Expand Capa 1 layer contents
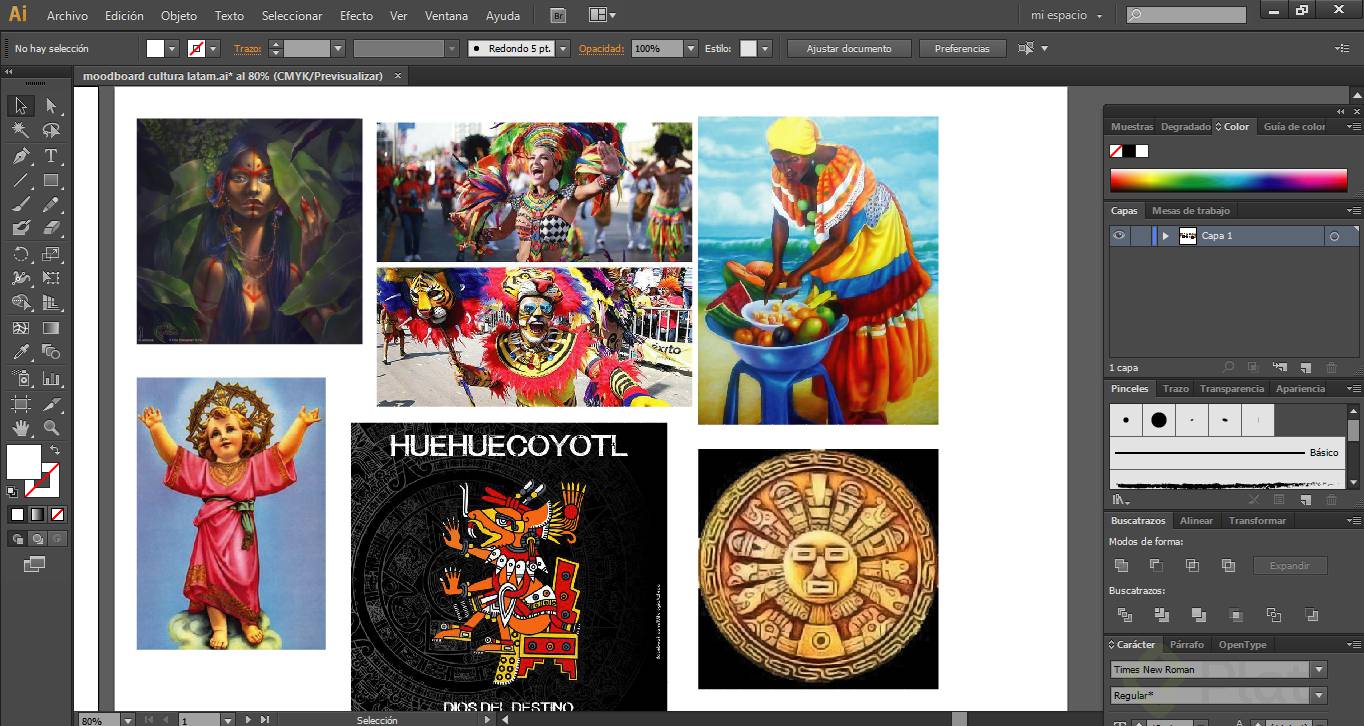This screenshot has height=726, width=1364. [1165, 236]
